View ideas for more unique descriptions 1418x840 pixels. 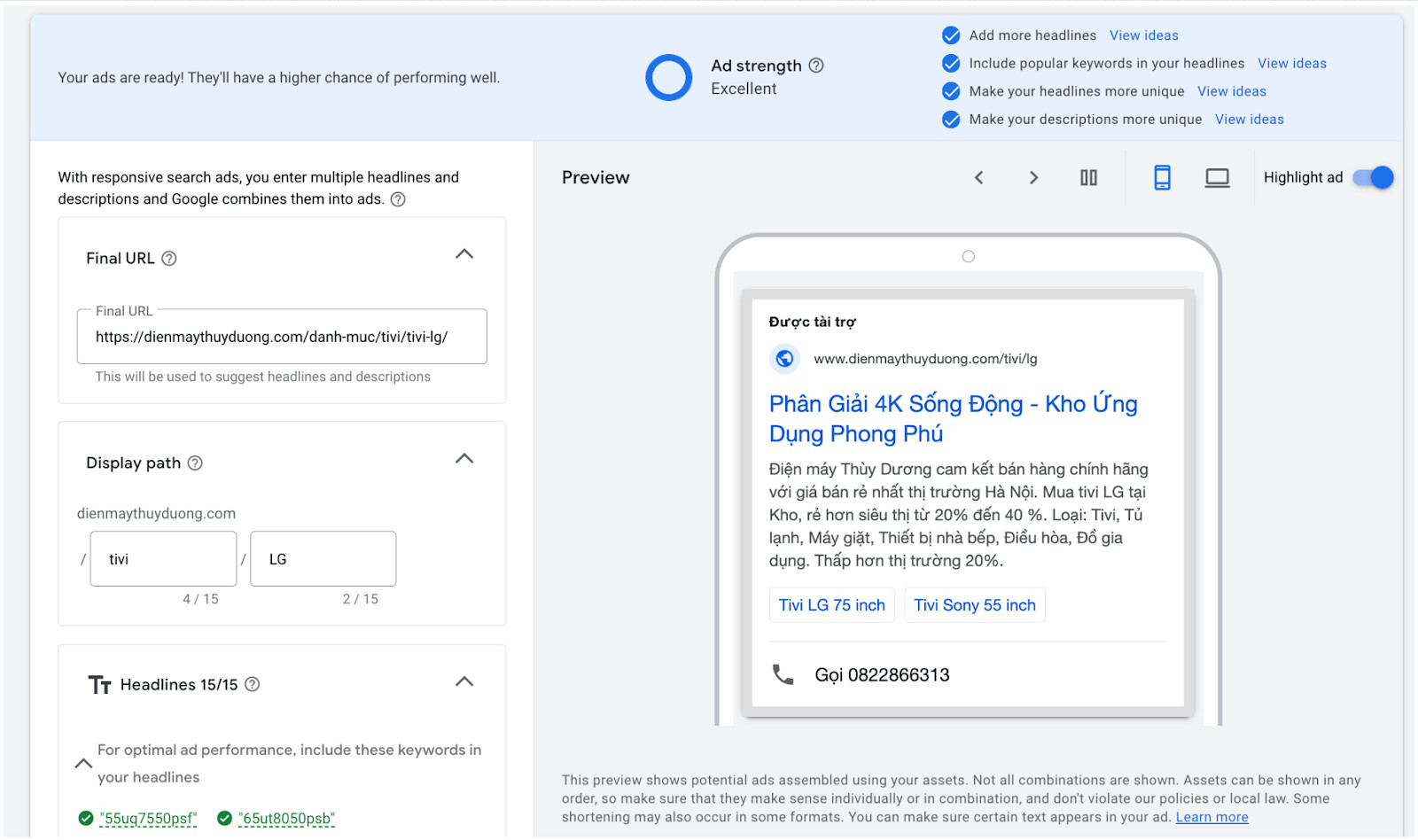1250,120
